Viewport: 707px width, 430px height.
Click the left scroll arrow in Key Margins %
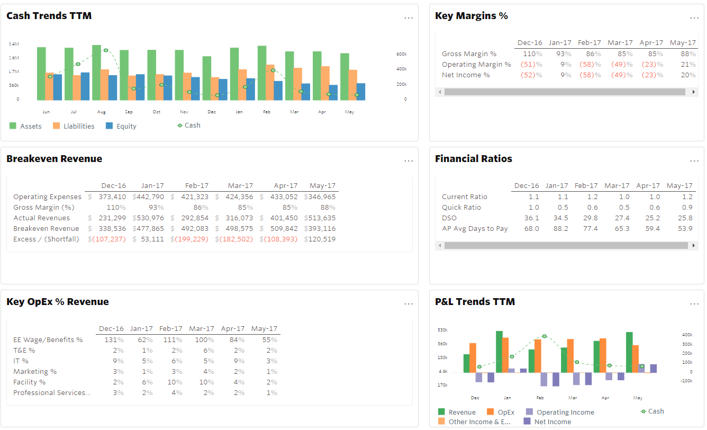pyautogui.click(x=440, y=92)
